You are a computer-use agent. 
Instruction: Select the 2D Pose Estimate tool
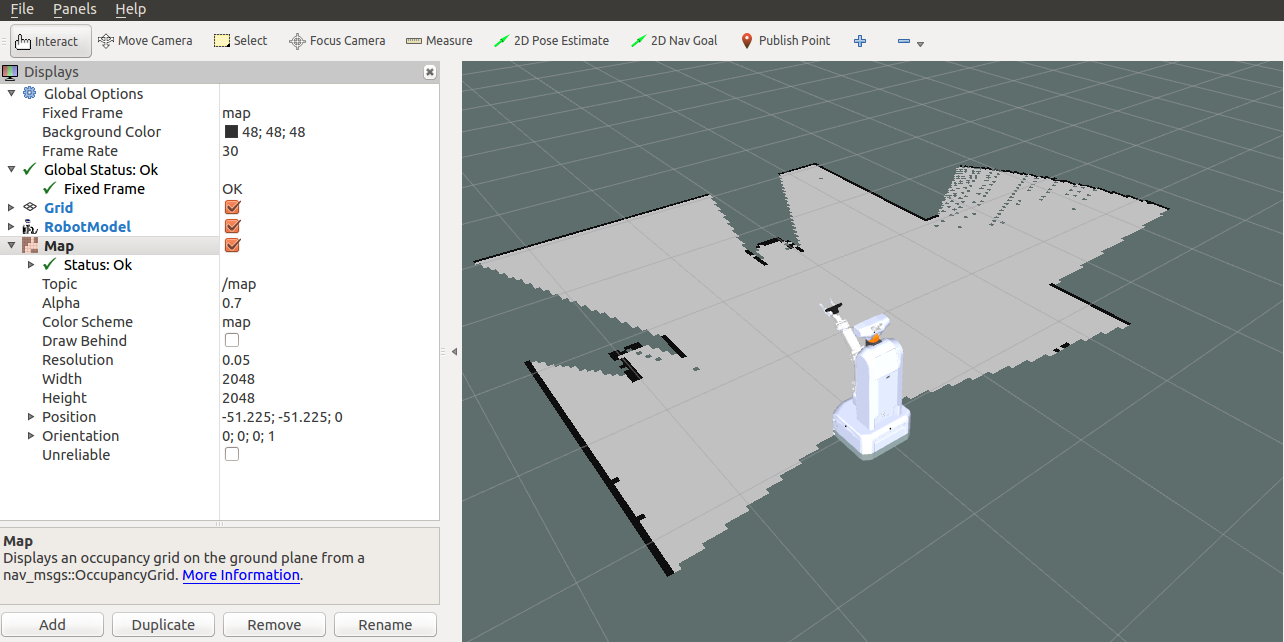tap(551, 41)
